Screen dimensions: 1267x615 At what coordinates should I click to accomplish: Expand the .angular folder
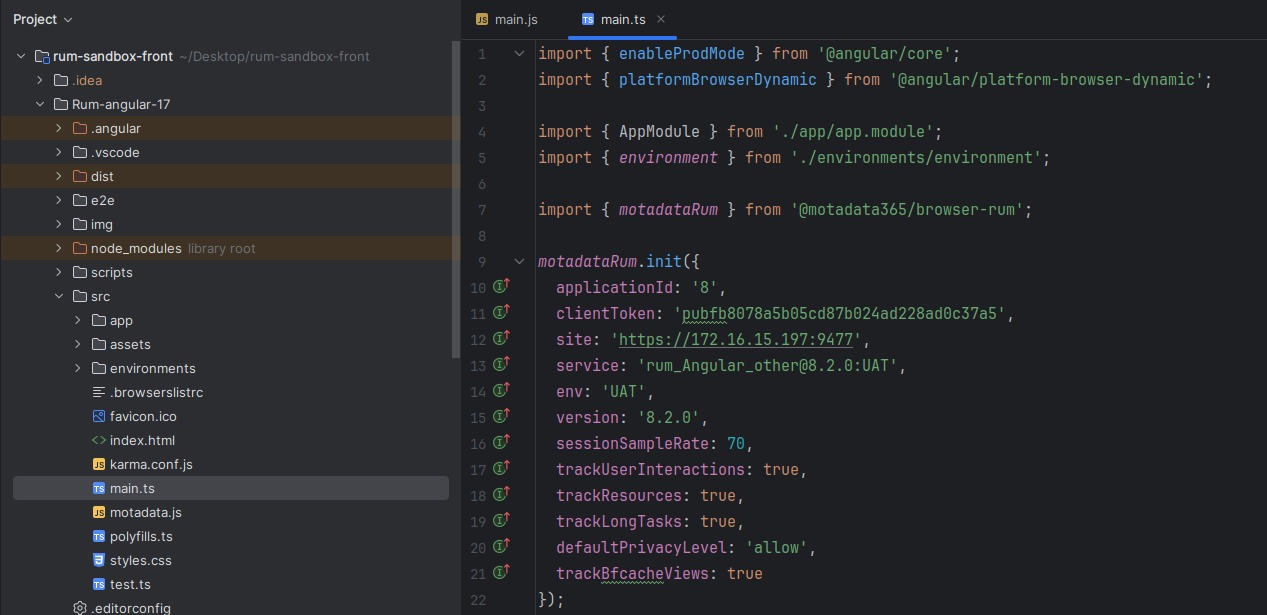point(59,128)
